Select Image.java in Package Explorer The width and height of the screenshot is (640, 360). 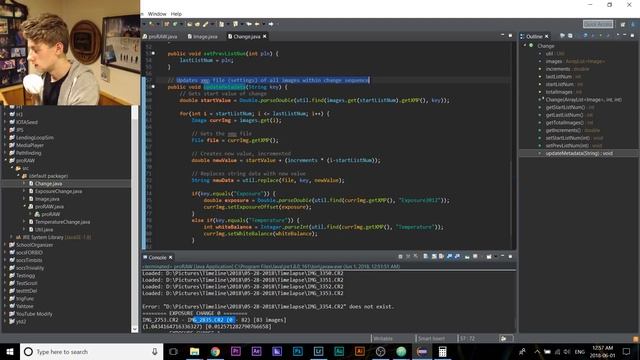pos(47,199)
